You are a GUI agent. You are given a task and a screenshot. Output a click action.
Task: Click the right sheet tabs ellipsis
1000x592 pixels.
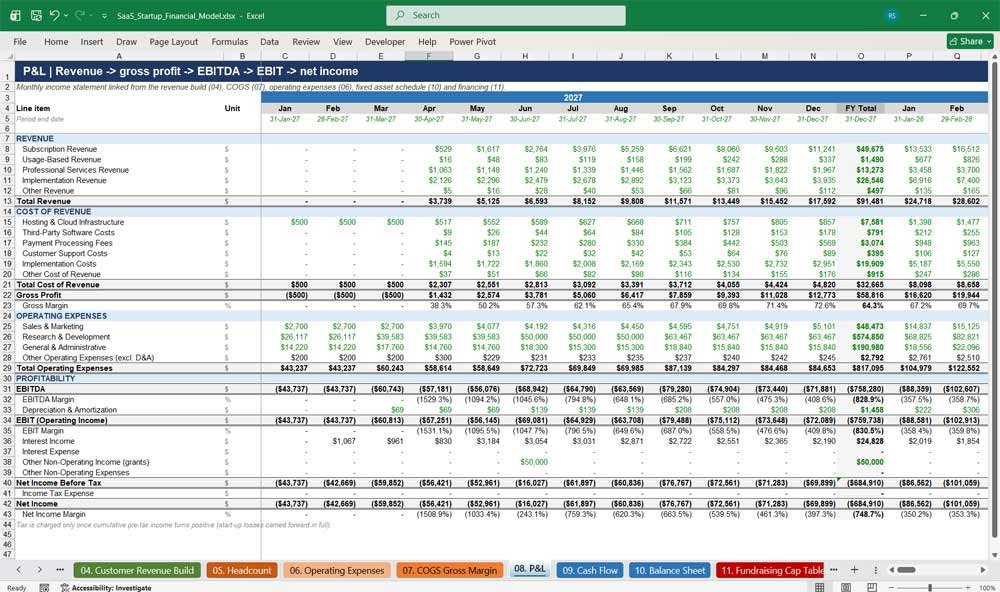(834, 570)
